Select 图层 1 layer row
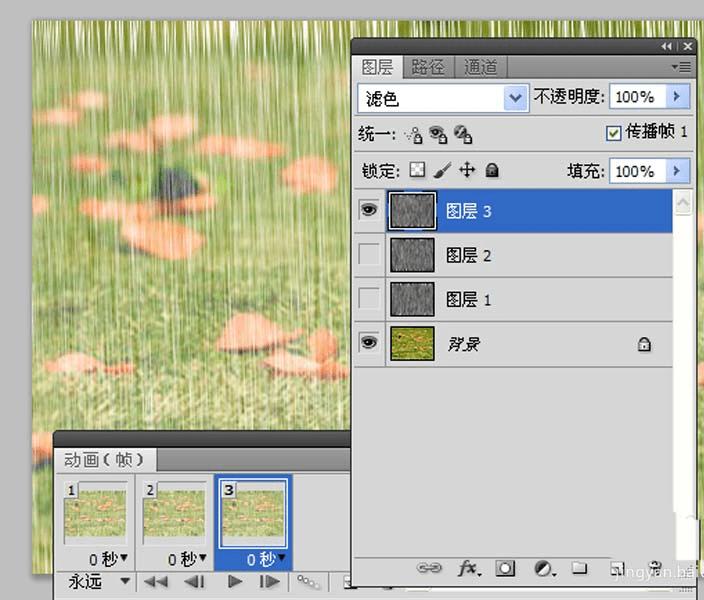The width and height of the screenshot is (704, 600). [514, 299]
